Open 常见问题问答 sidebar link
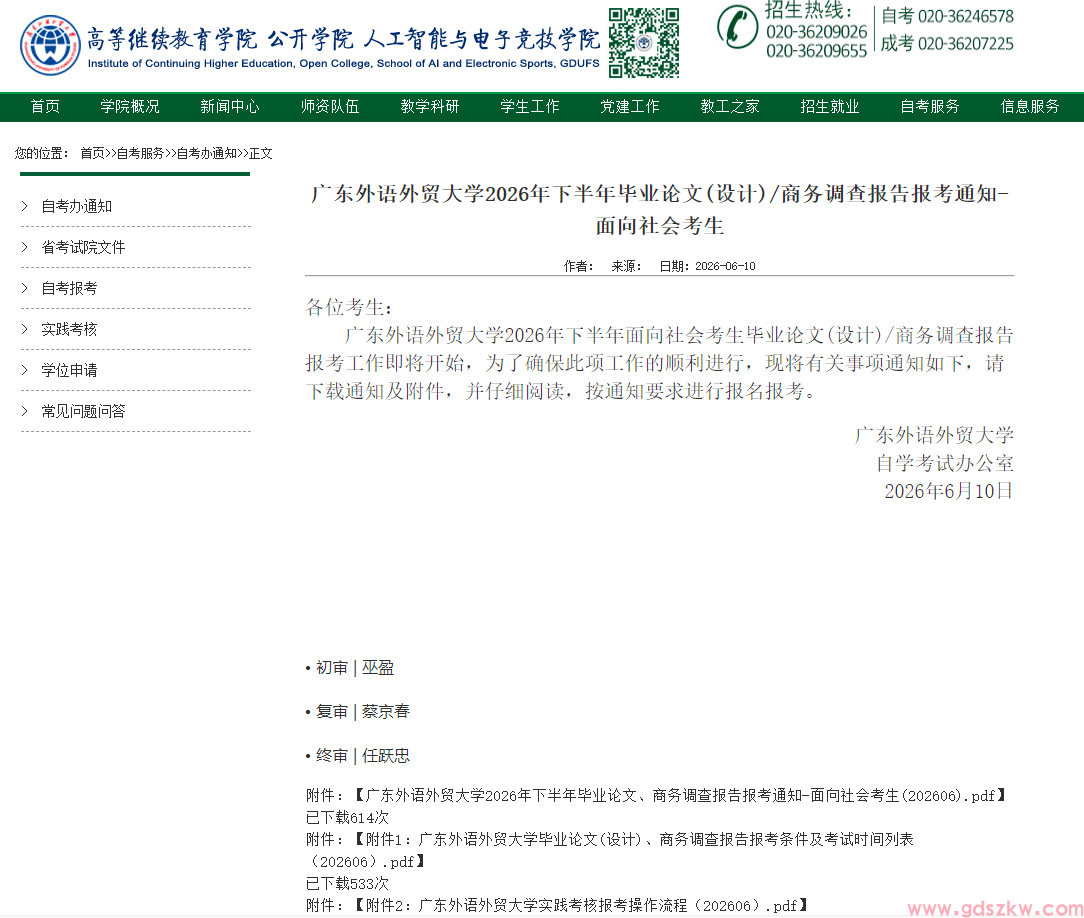This screenshot has width=1084, height=918. [x=84, y=411]
